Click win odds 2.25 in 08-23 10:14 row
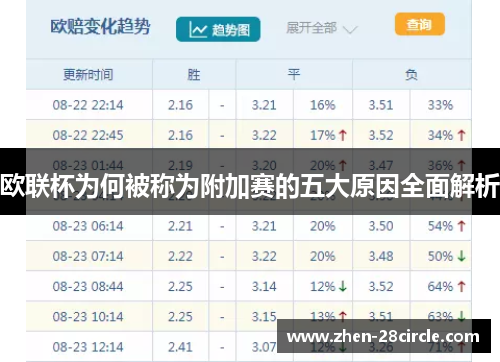Viewport: 500px width, 362px height. [x=180, y=317]
